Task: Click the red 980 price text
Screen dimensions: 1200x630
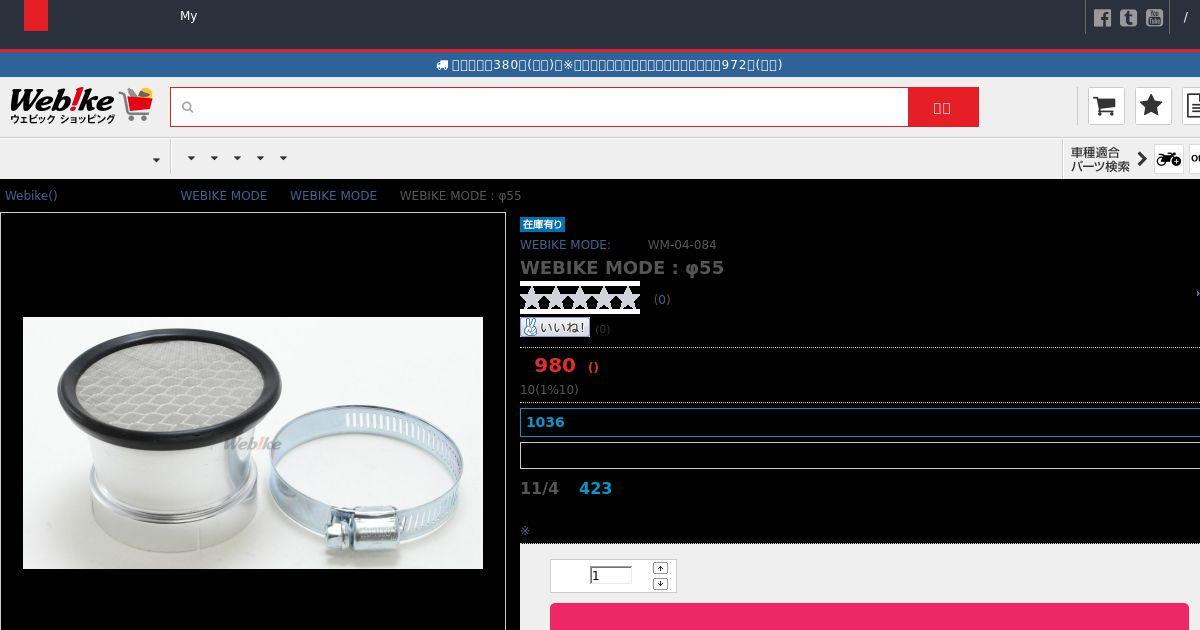Action: 555,365
